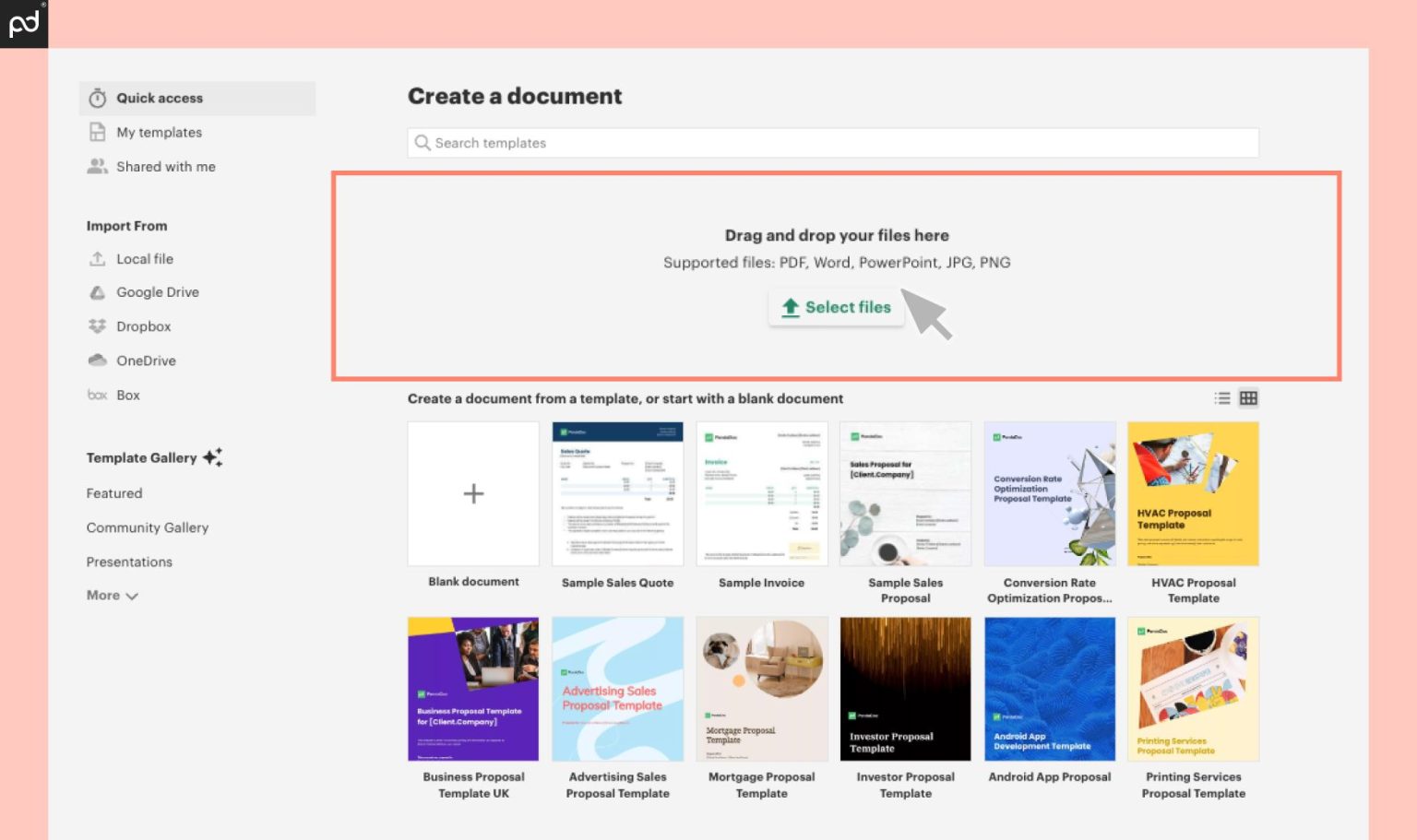This screenshot has height=840, width=1417.
Task: Expand the More section in sidebar
Action: [111, 596]
